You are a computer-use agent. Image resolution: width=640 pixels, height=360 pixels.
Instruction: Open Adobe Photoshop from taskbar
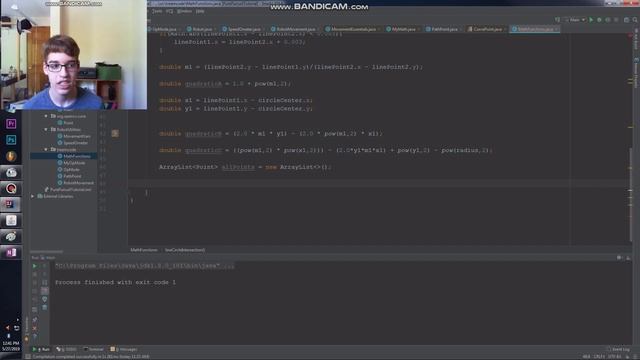tap(11, 140)
